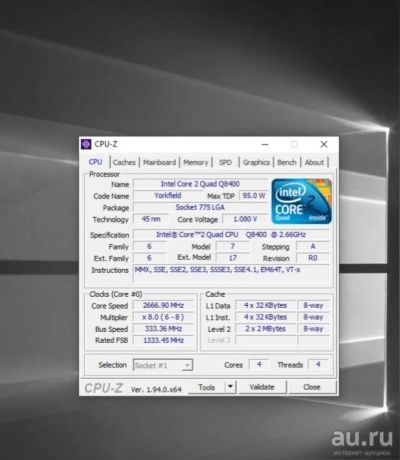Click the L1 Inst. value 4 x 32 KBytes
The width and height of the screenshot is (400, 460).
(x=266, y=317)
